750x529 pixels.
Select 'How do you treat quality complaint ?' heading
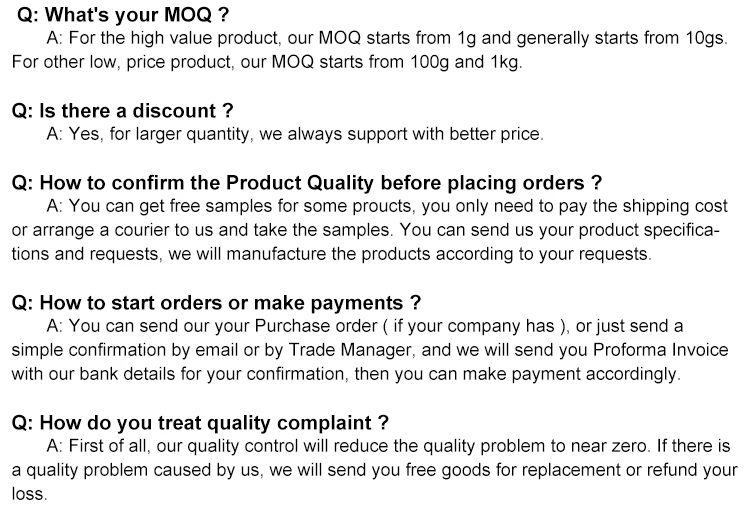click(x=200, y=423)
